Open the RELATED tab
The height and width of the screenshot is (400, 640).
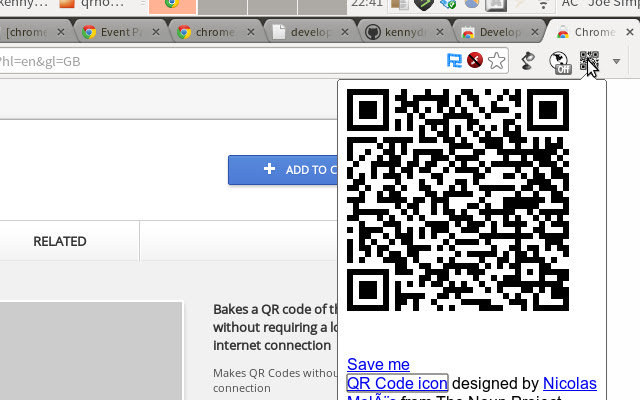(x=60, y=241)
